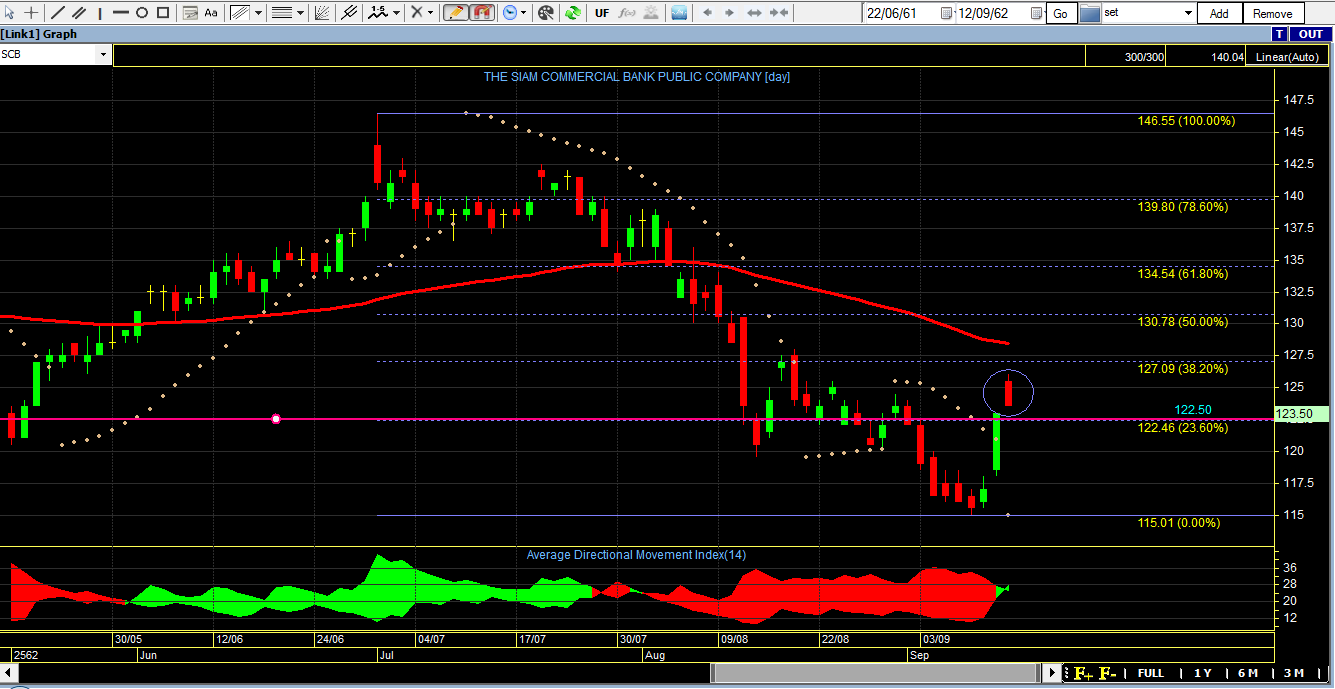Open the f(x) formula tool

click(627, 13)
